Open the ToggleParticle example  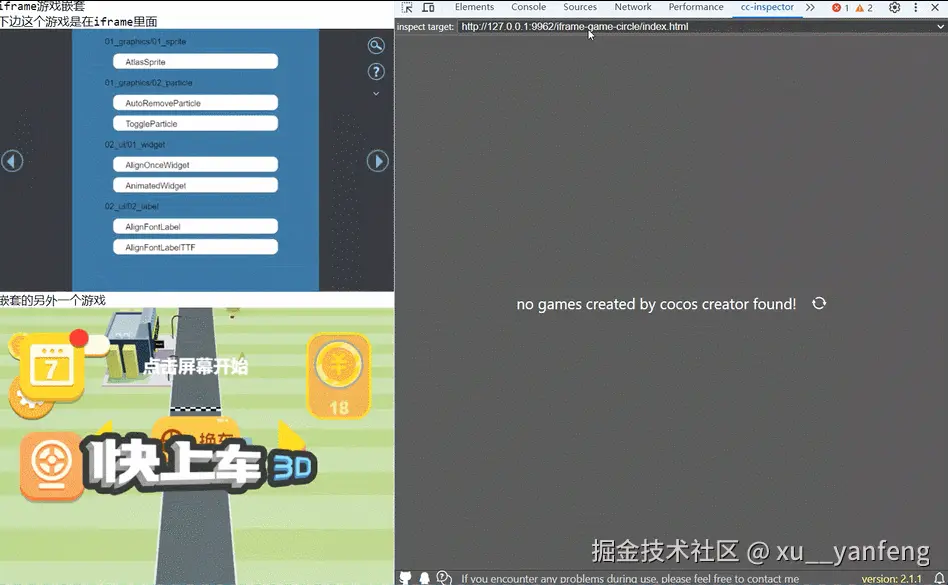pyautogui.click(x=195, y=123)
